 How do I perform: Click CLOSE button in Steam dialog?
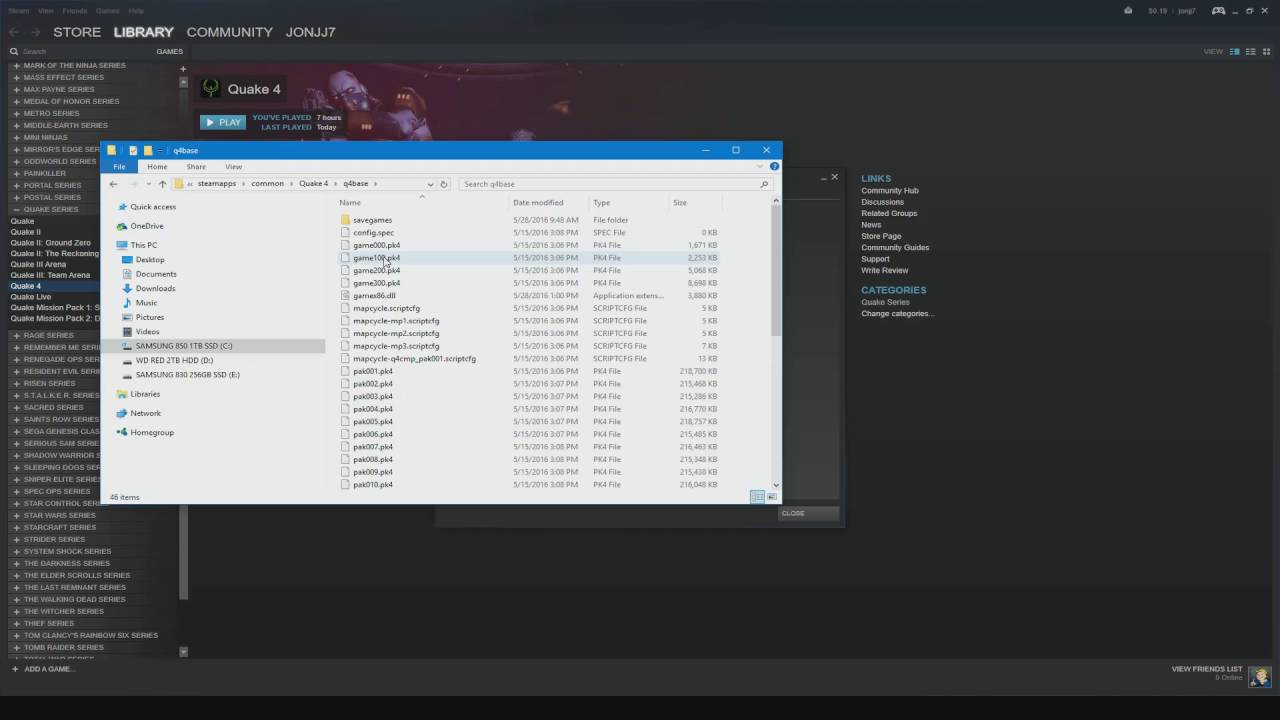coord(809,513)
